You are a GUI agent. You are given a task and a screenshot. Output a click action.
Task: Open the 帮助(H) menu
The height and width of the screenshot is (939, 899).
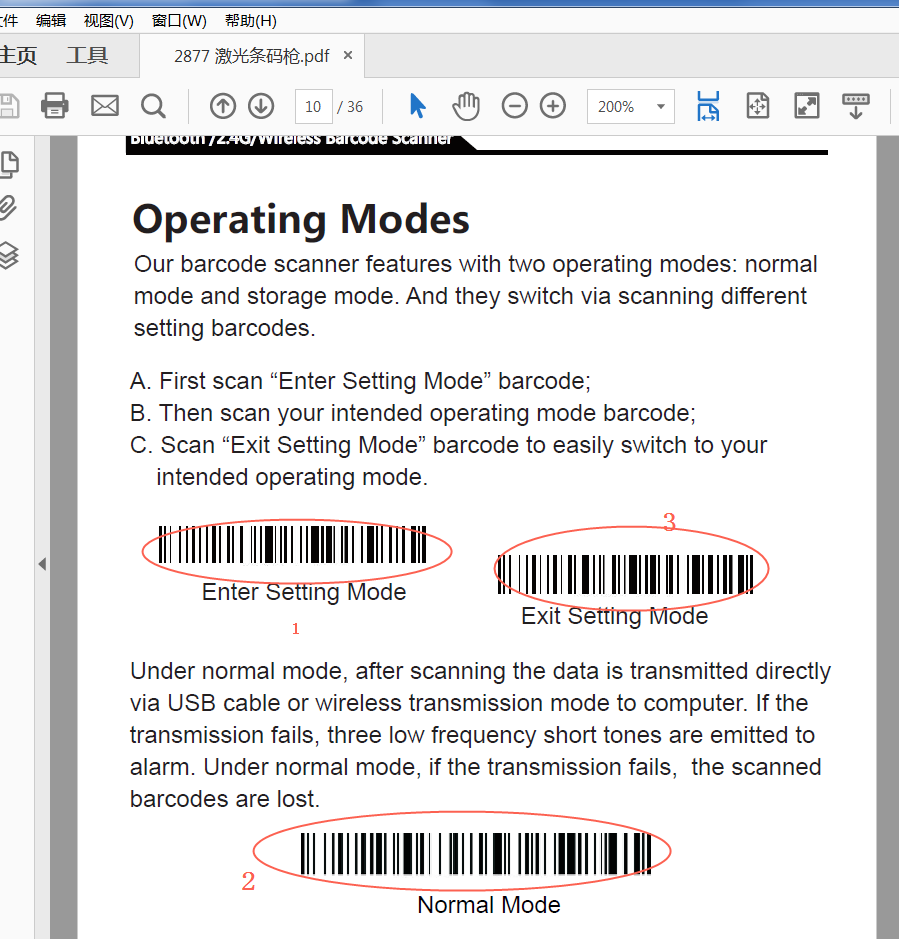[250, 20]
